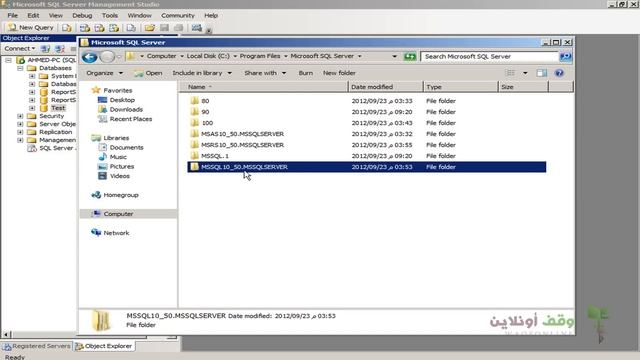Click Program Files in the breadcrumb
This screenshot has width=640, height=360.
click(x=260, y=56)
